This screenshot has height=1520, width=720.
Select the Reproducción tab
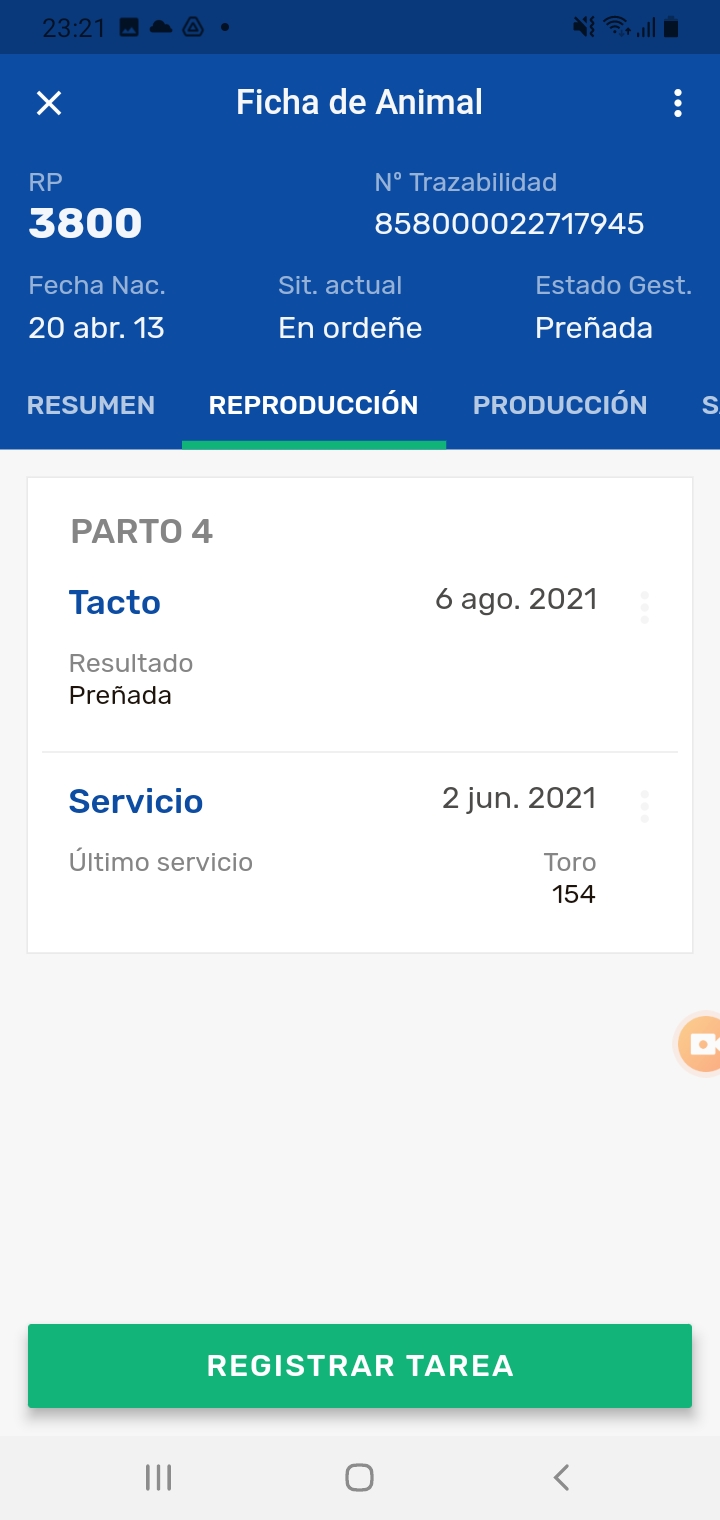313,405
